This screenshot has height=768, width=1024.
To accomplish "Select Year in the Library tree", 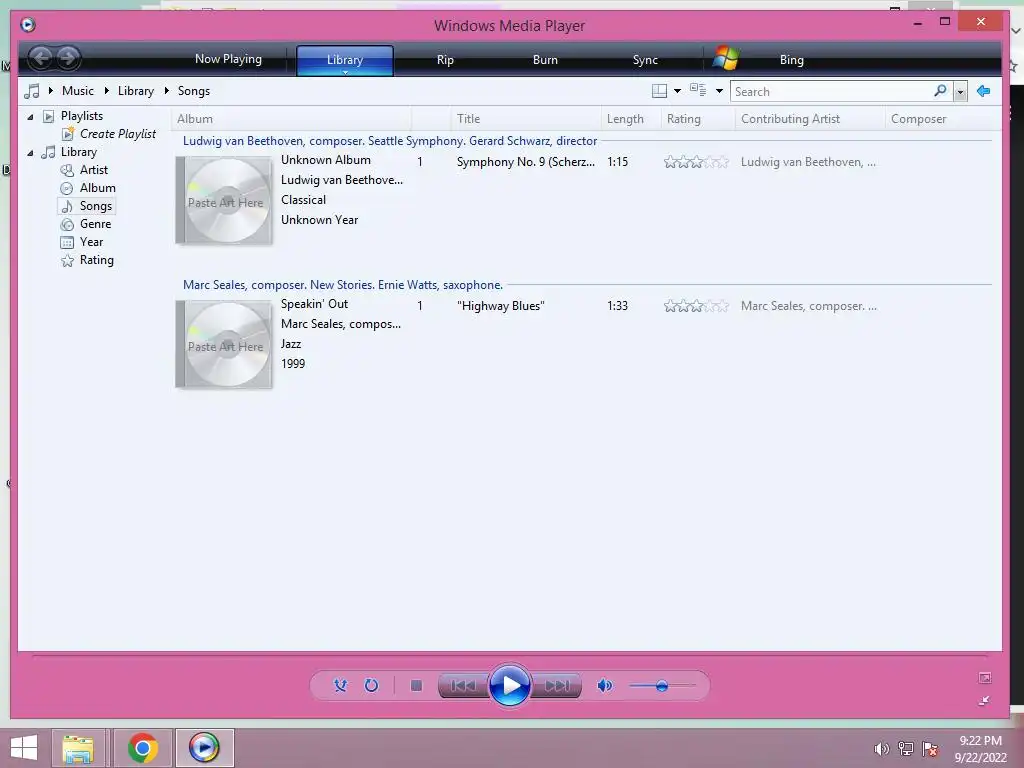I will (x=91, y=242).
